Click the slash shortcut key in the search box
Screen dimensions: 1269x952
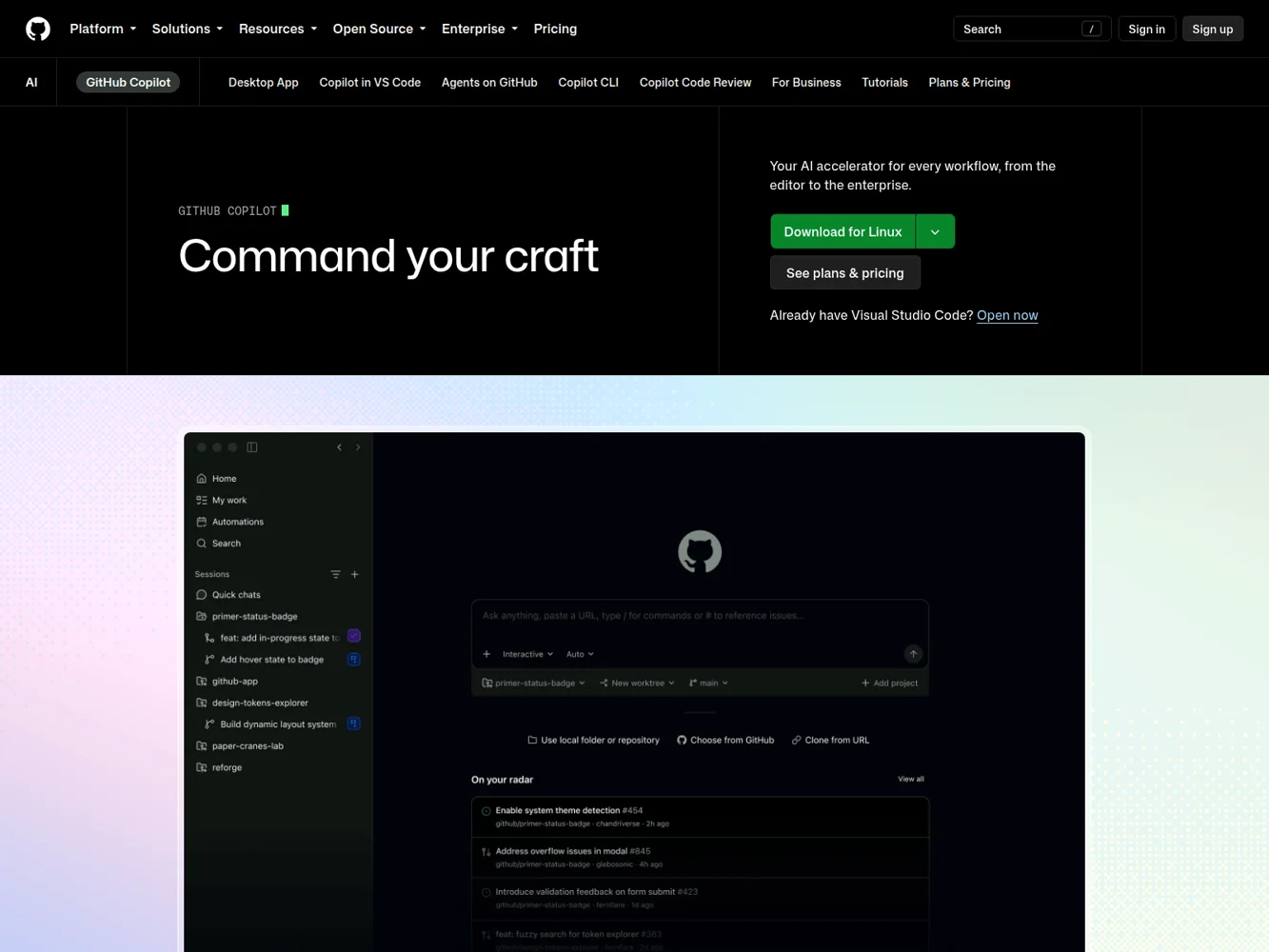(1091, 29)
